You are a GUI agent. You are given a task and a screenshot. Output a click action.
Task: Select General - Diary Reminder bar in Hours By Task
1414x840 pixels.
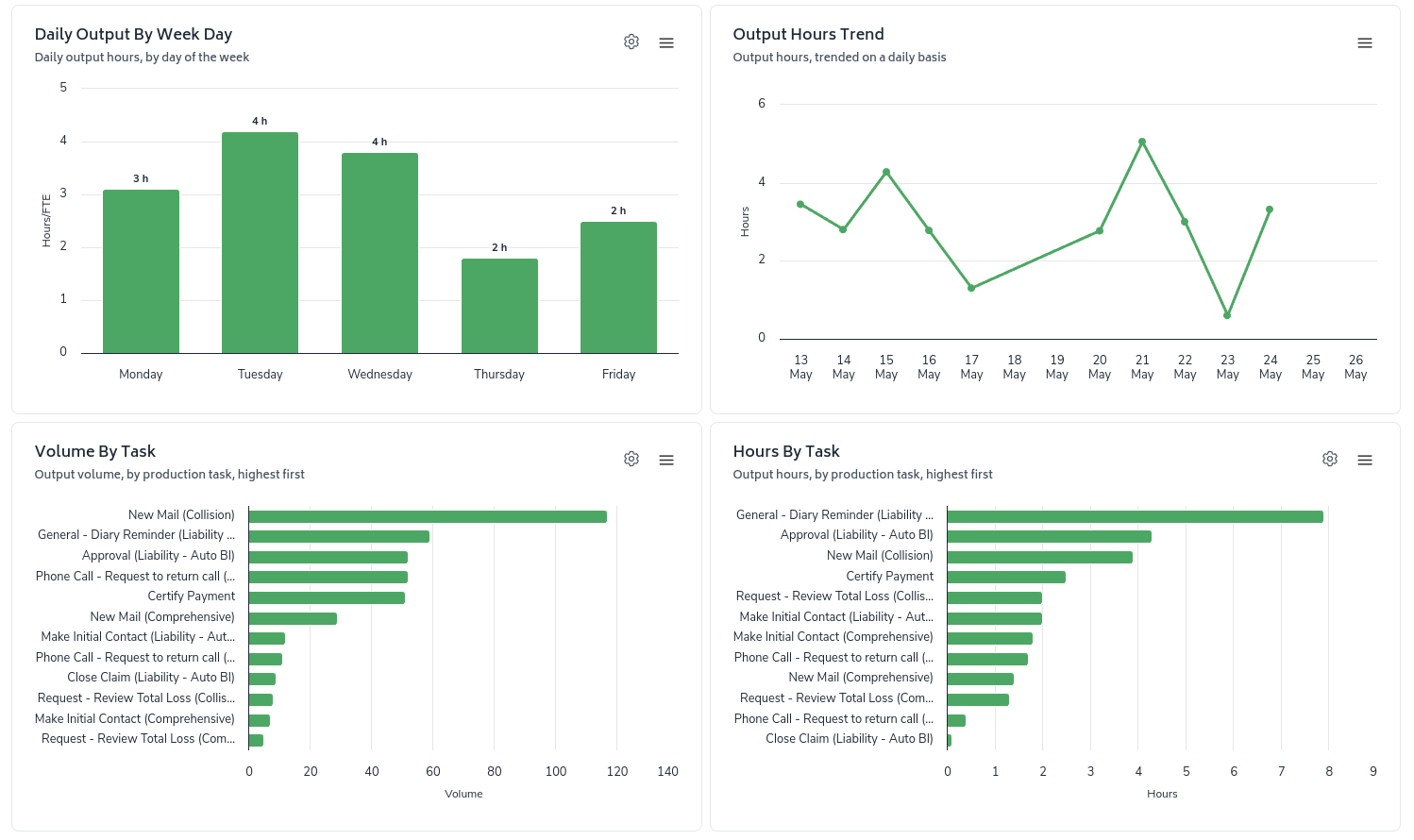click(1136, 516)
